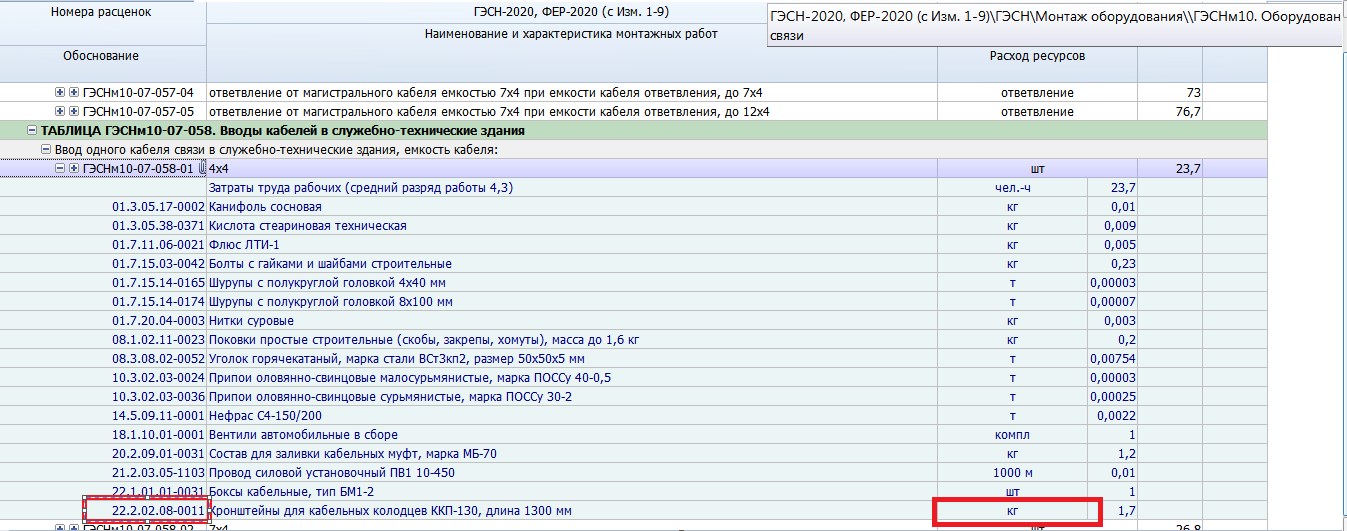Expand the plus box adjacent to code ГЭСНм10-07-057-04

click(74, 93)
